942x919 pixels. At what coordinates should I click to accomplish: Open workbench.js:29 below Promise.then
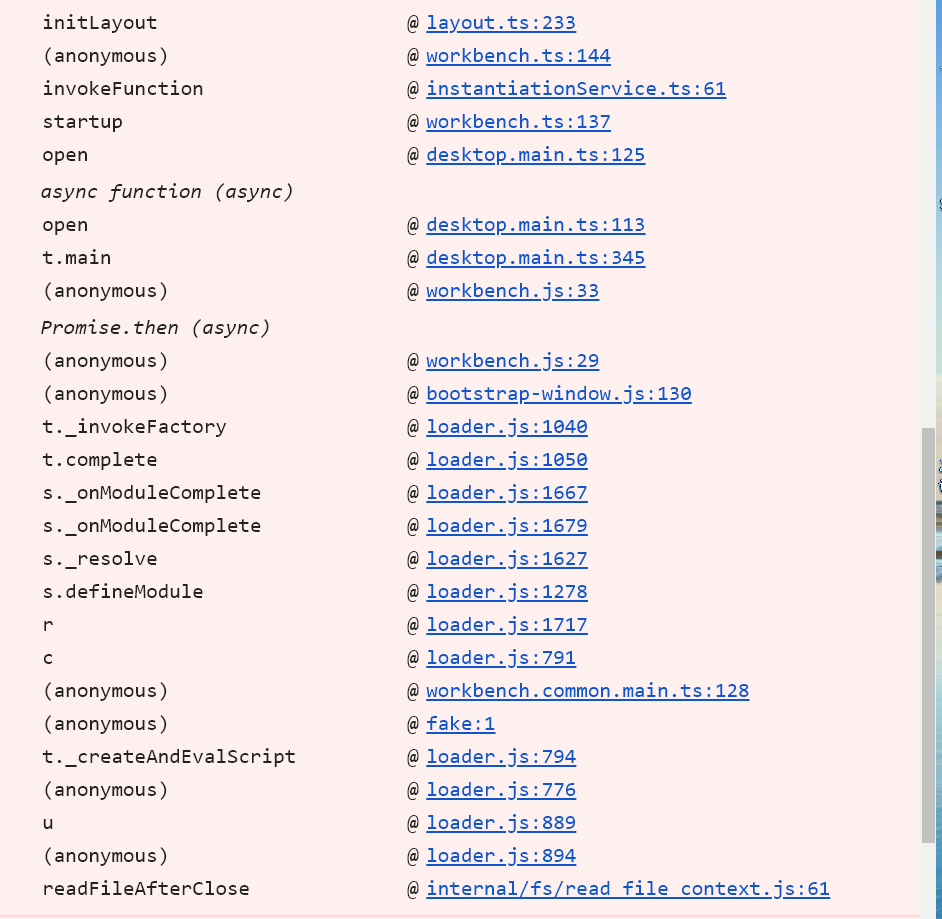click(512, 360)
